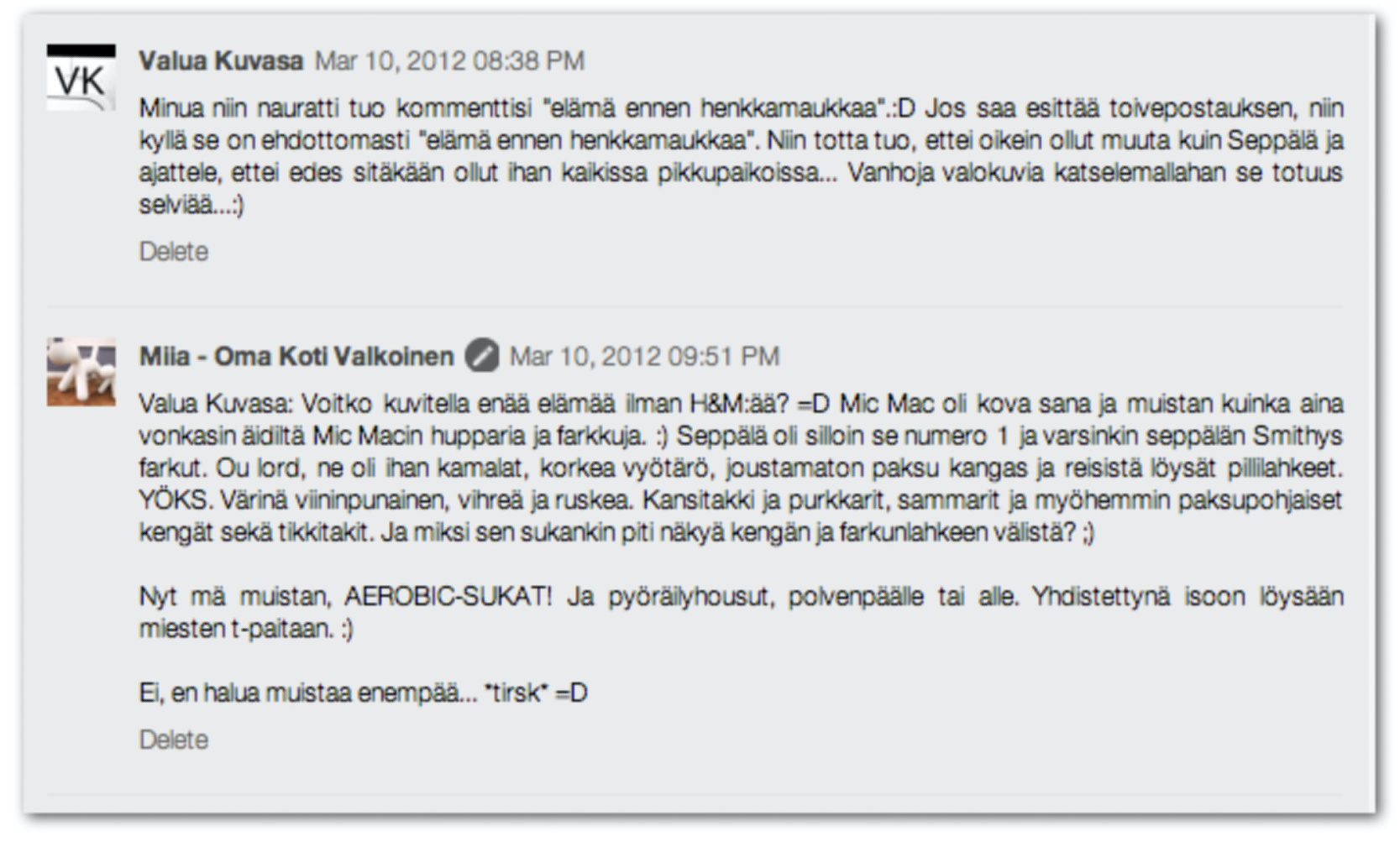Click the word AEROBIC-SUKAT! in Miia's reply
The height and width of the screenshot is (842, 1400).
point(448,597)
